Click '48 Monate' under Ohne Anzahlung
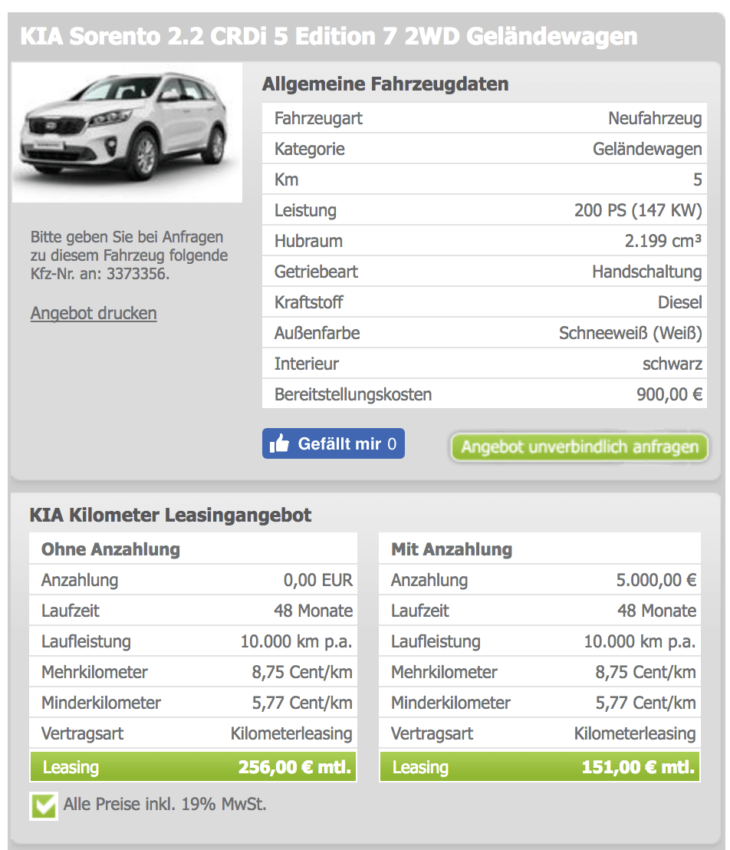The image size is (730, 850). 313,611
